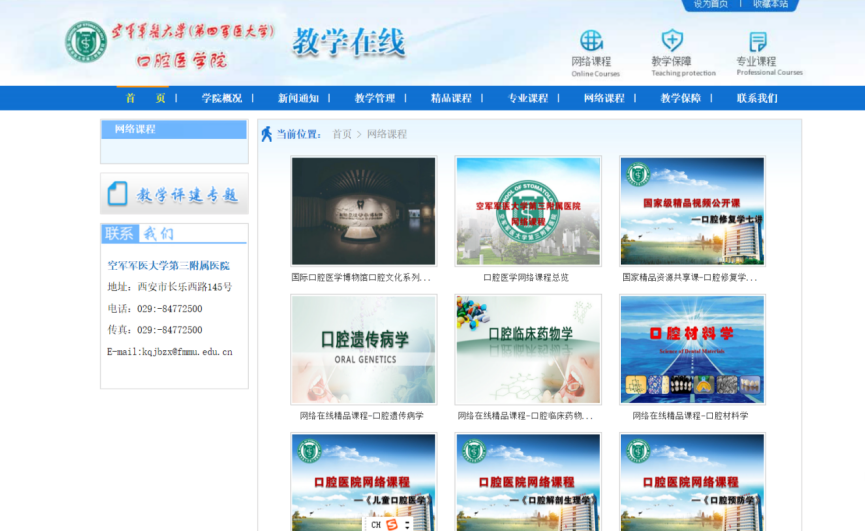Click the 当前位置 walking figure icon

267,134
